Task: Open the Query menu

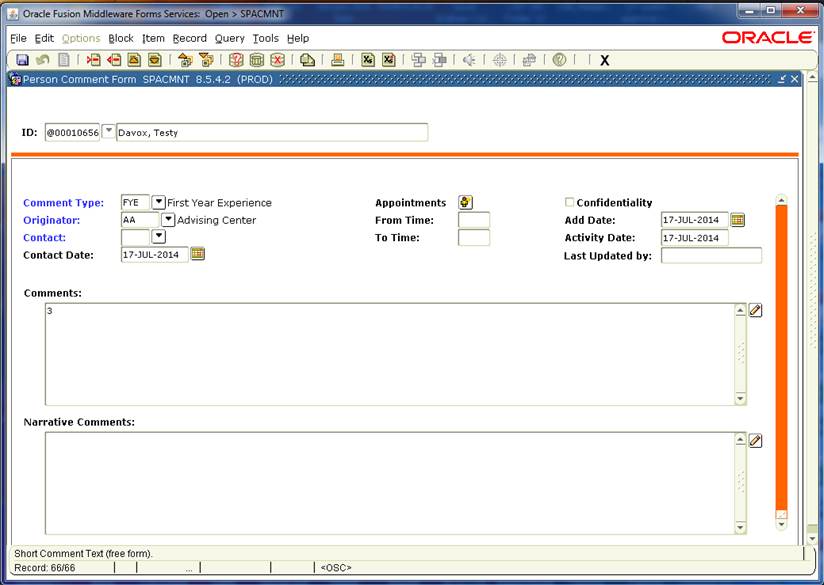Action: tap(229, 38)
